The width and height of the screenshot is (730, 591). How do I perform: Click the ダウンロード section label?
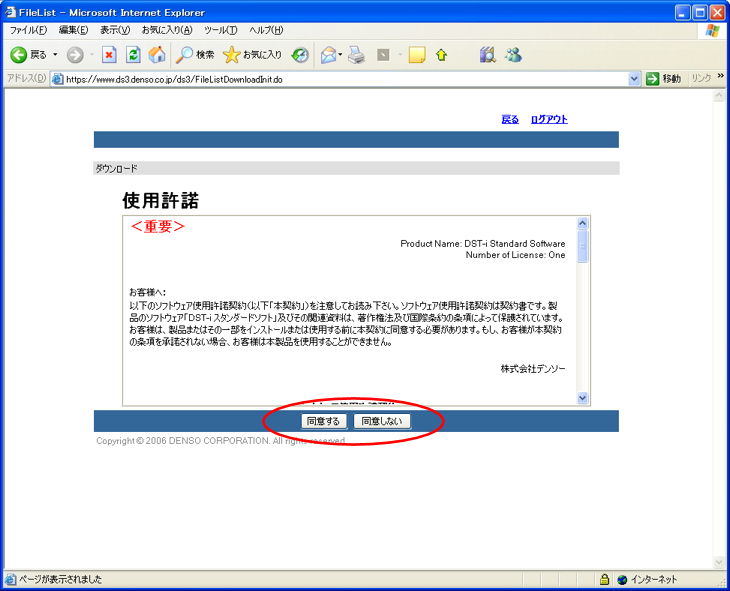[116, 169]
